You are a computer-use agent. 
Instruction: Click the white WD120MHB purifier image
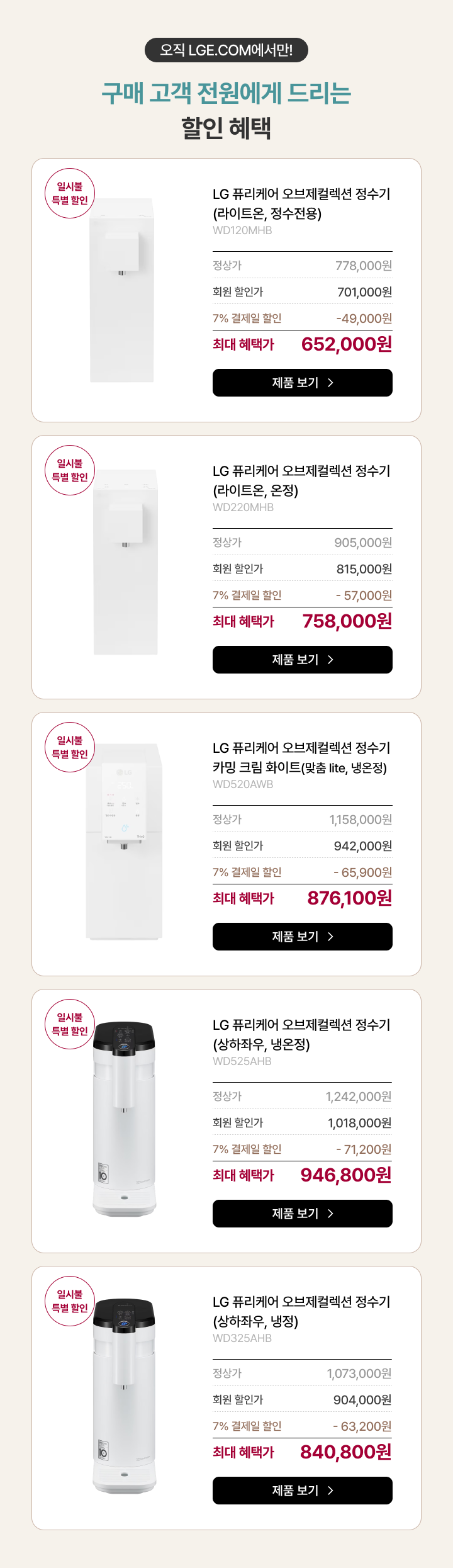(x=122, y=290)
